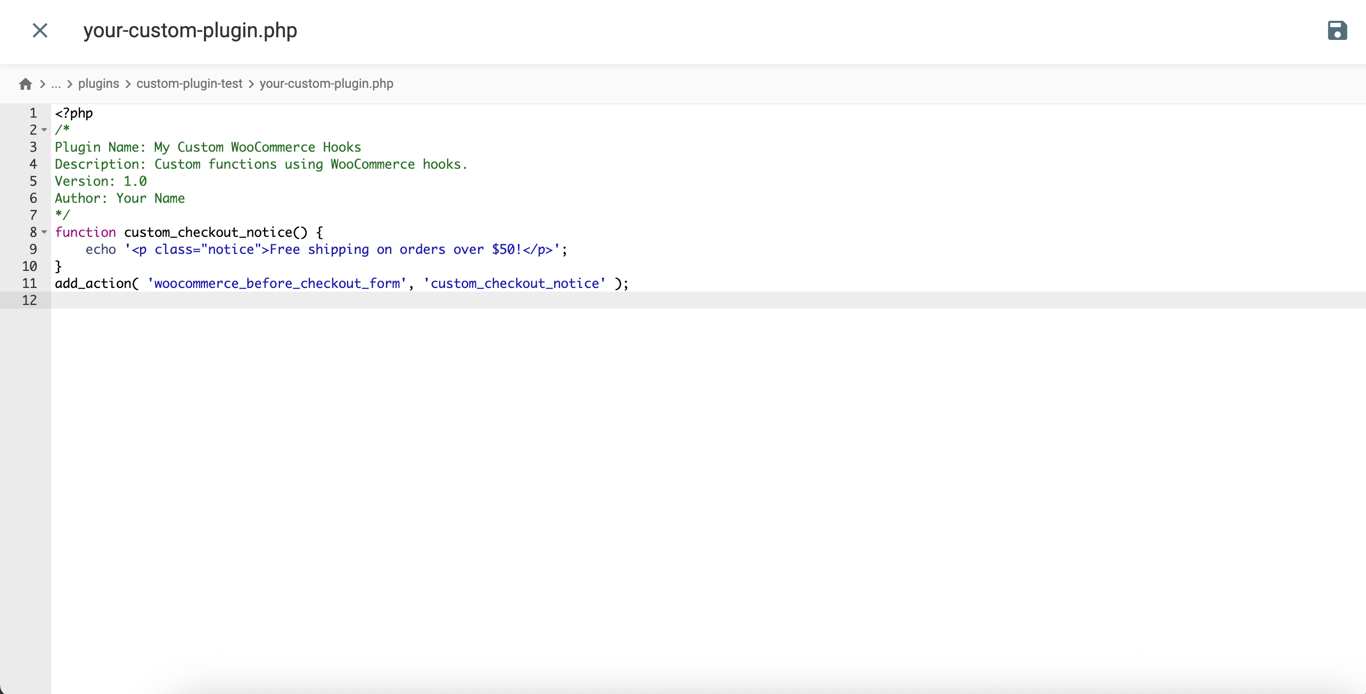Screen dimensions: 1366x694
Task: Collapse the plugin header comment block fold
Action: [43, 130]
